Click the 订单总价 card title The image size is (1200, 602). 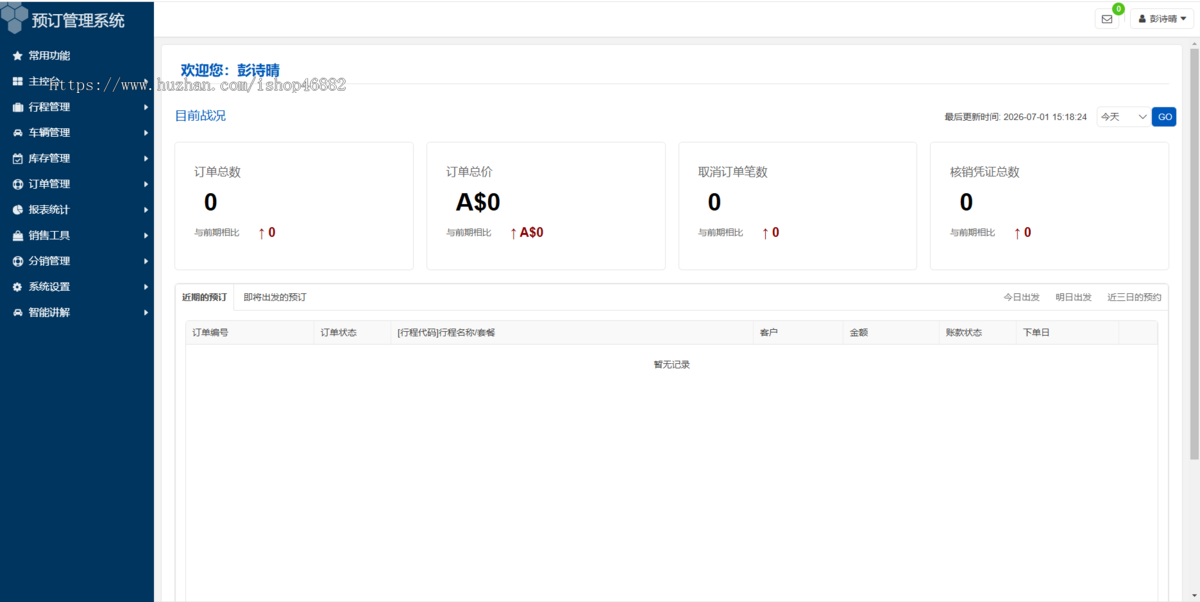[469, 172]
